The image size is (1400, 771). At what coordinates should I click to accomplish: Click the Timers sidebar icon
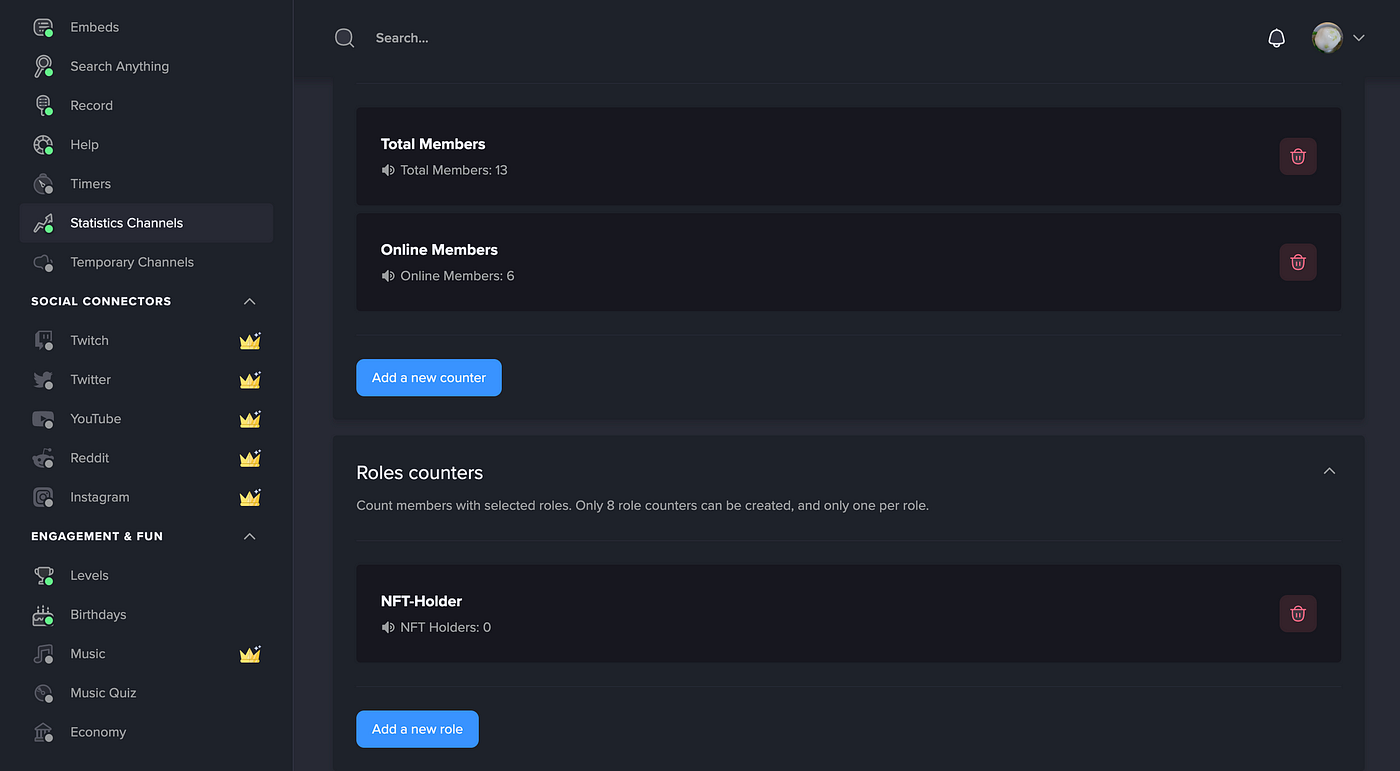43,183
